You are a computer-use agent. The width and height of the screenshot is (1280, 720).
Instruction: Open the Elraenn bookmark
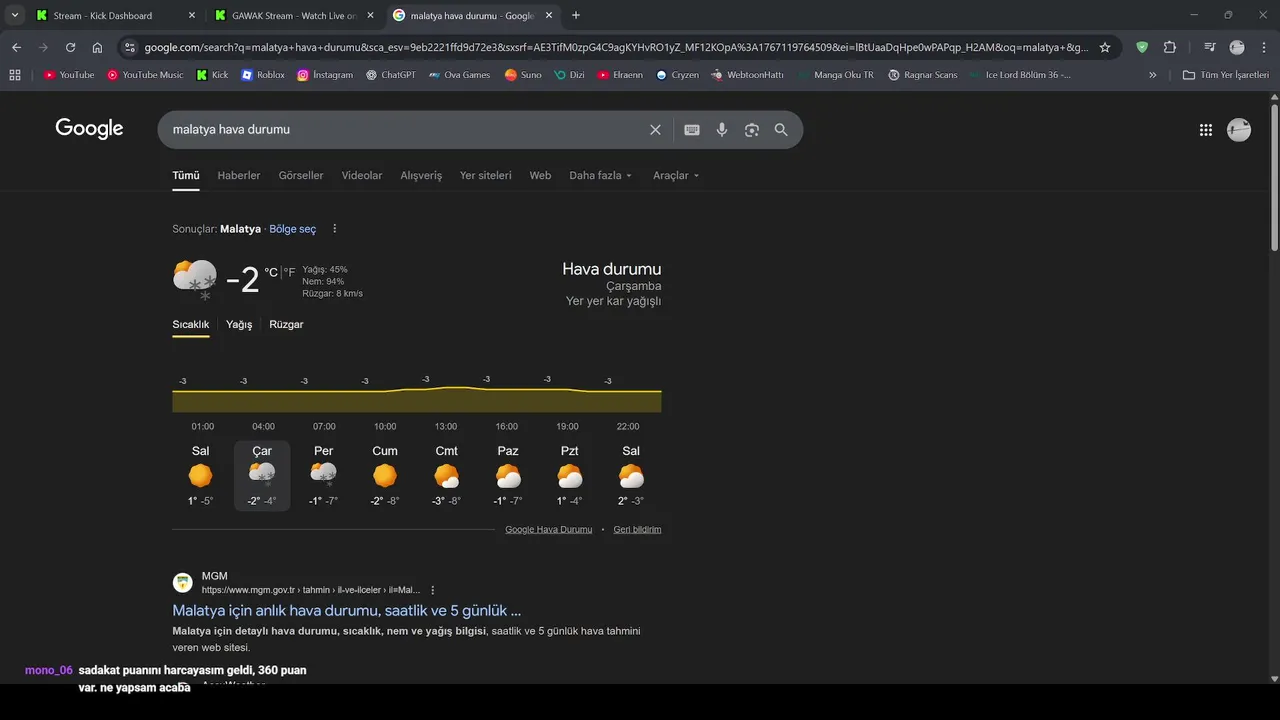coord(621,75)
